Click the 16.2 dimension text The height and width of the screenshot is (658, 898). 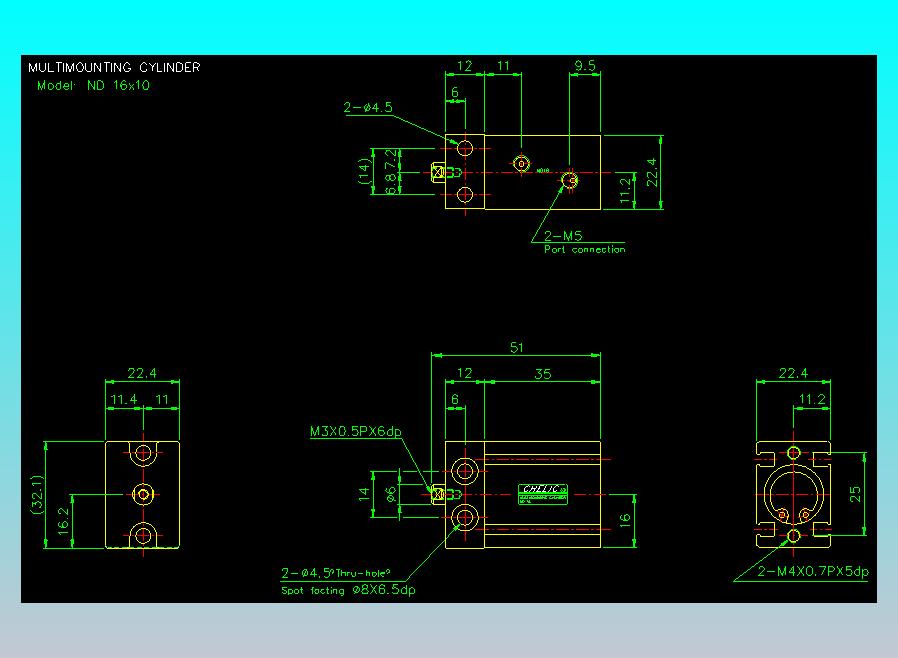click(x=63, y=521)
